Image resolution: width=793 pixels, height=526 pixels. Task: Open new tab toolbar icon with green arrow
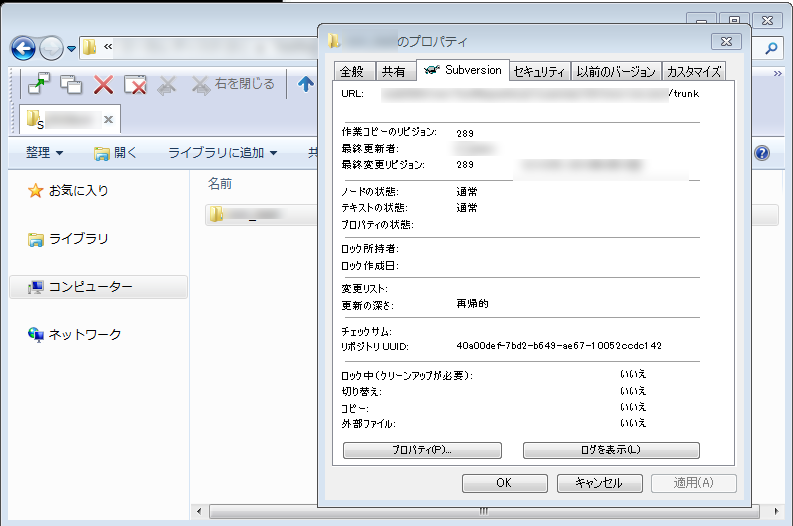tap(39, 84)
